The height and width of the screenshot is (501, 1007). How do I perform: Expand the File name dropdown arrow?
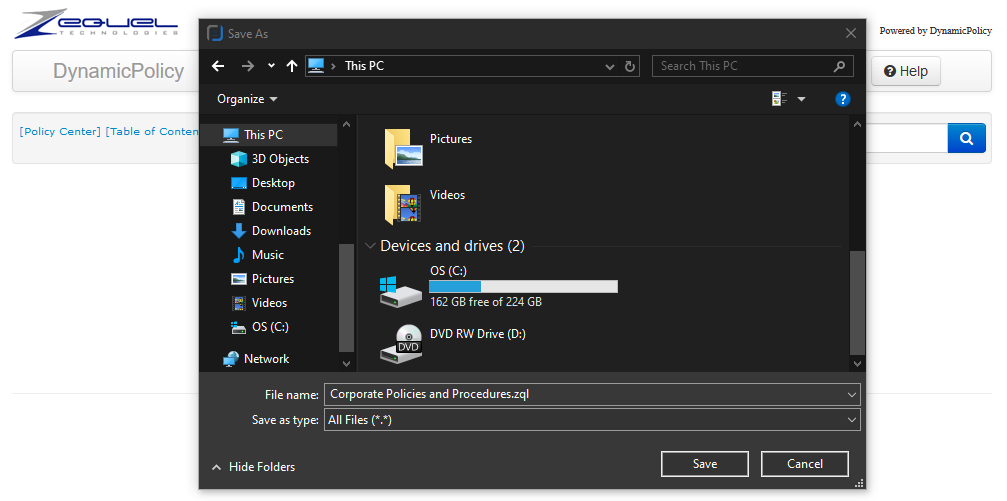[851, 394]
